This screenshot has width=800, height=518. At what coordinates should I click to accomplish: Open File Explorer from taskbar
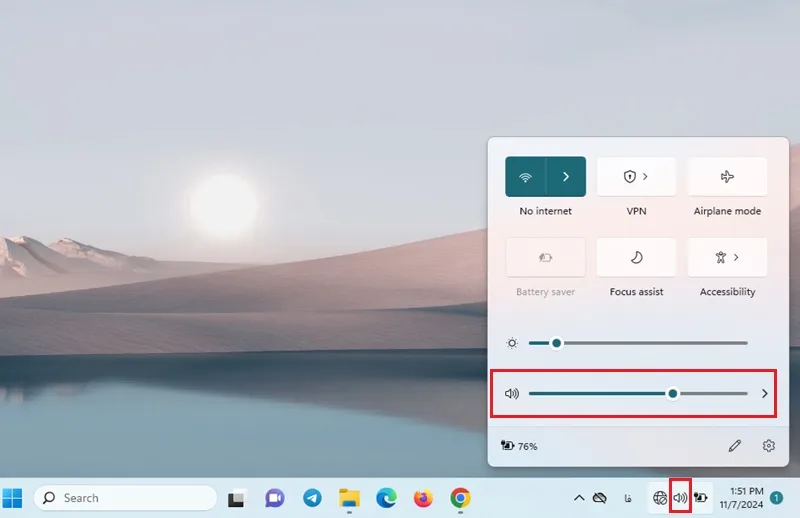coord(349,498)
